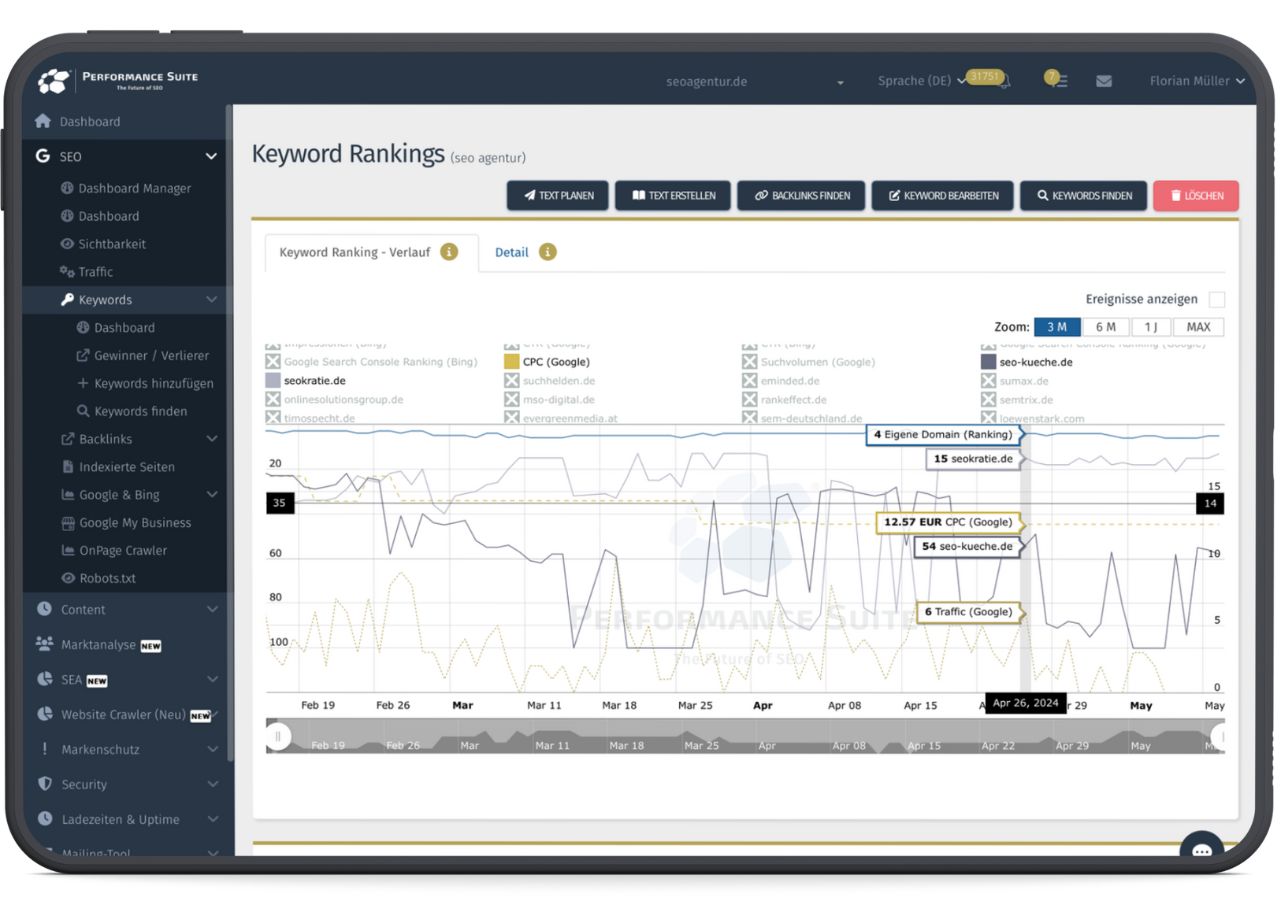Image resolution: width=1280 pixels, height=924 pixels.
Task: Click the SEA pie chart icon
Action: (43, 679)
